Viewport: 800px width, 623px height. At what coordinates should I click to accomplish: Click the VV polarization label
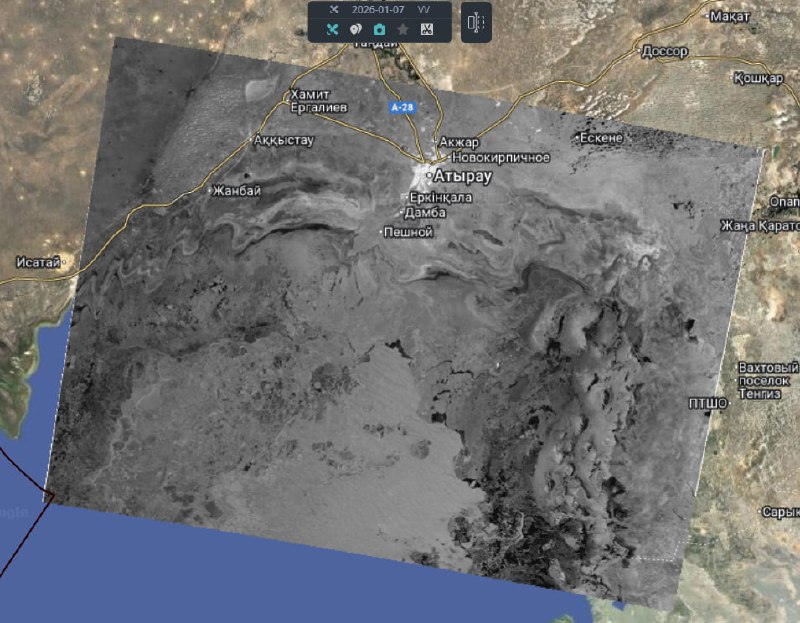tap(423, 9)
